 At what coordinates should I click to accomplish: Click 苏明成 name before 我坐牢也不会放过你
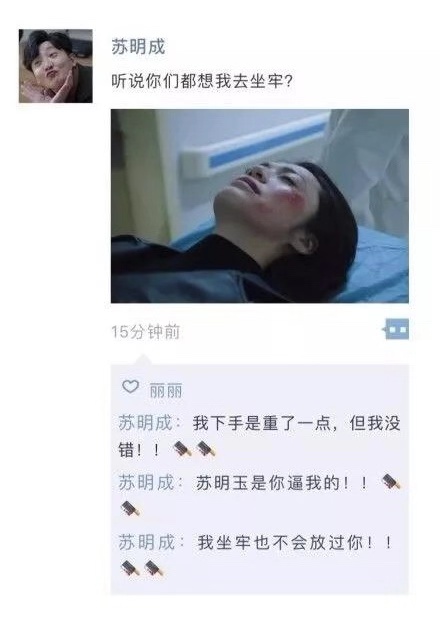146,542
